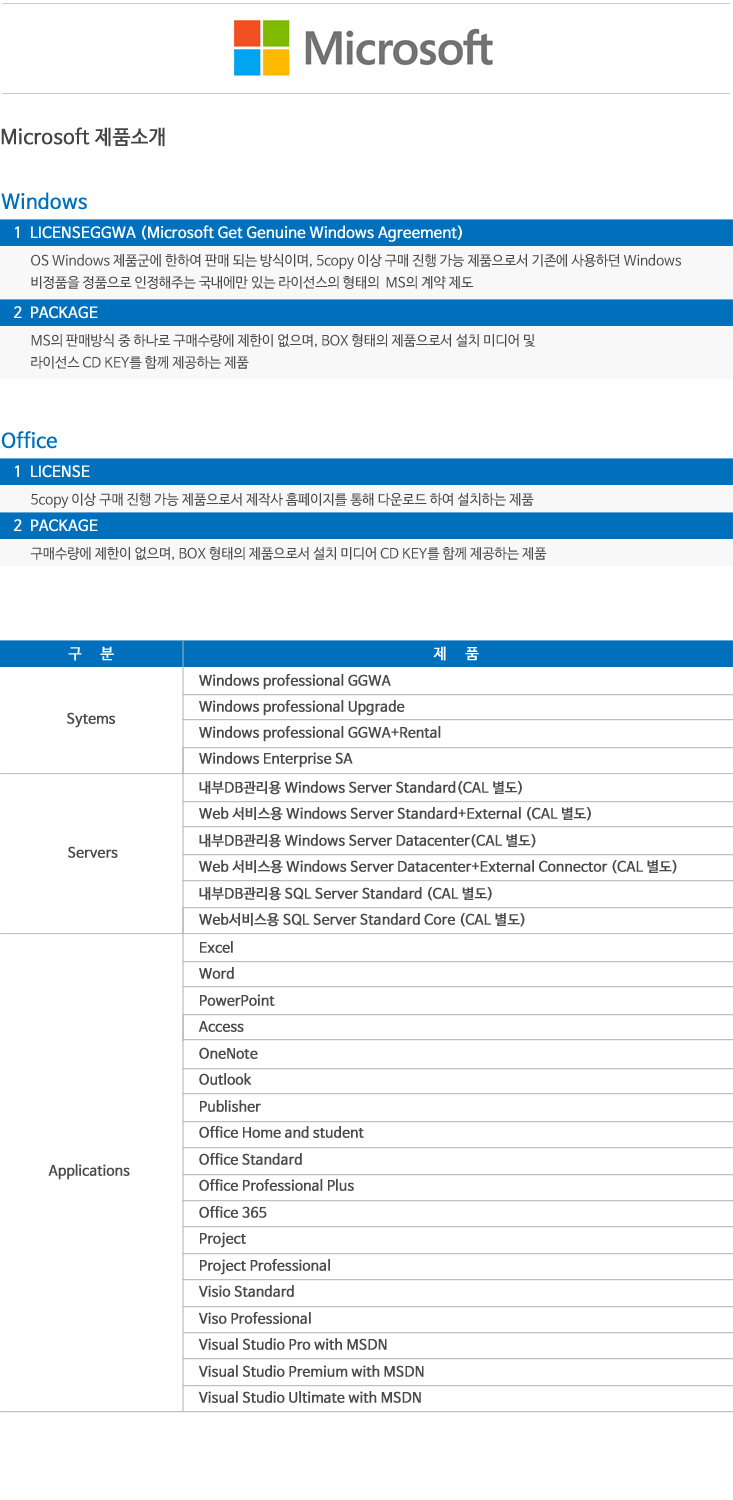Select Windows professional GGWA row
The width and height of the screenshot is (733, 1500).
click(x=294, y=681)
